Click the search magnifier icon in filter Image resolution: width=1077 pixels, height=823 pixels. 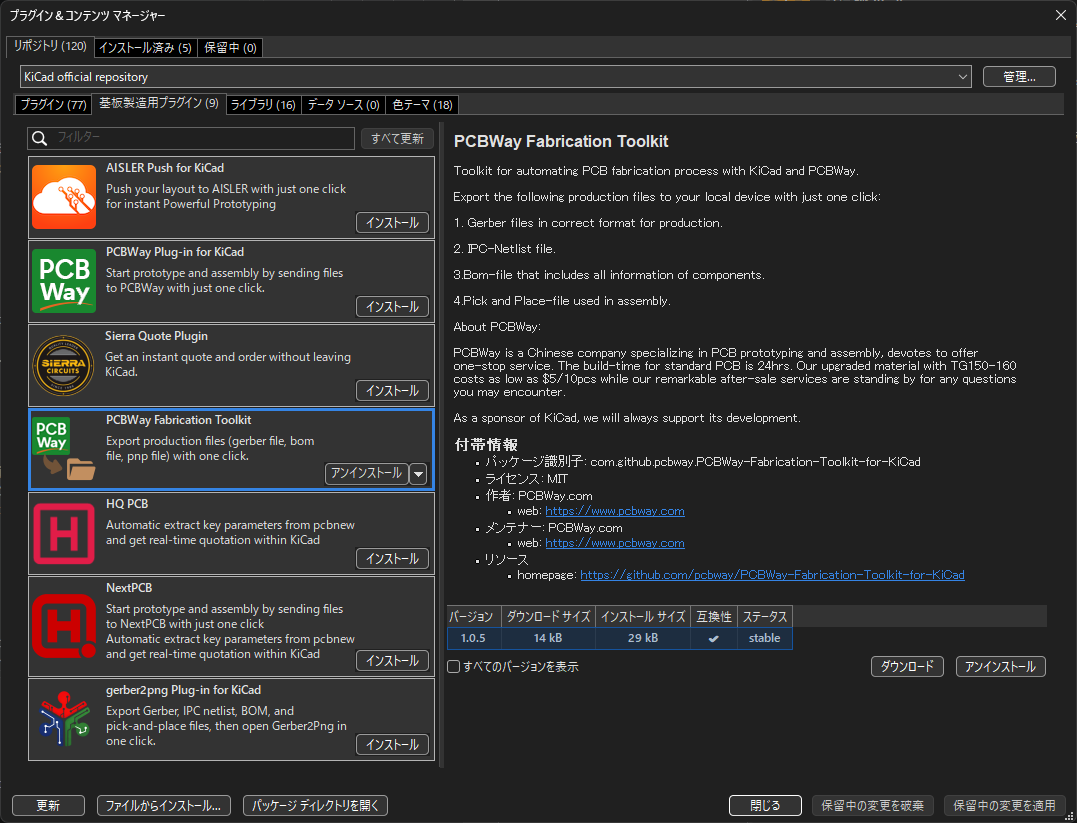coord(40,138)
